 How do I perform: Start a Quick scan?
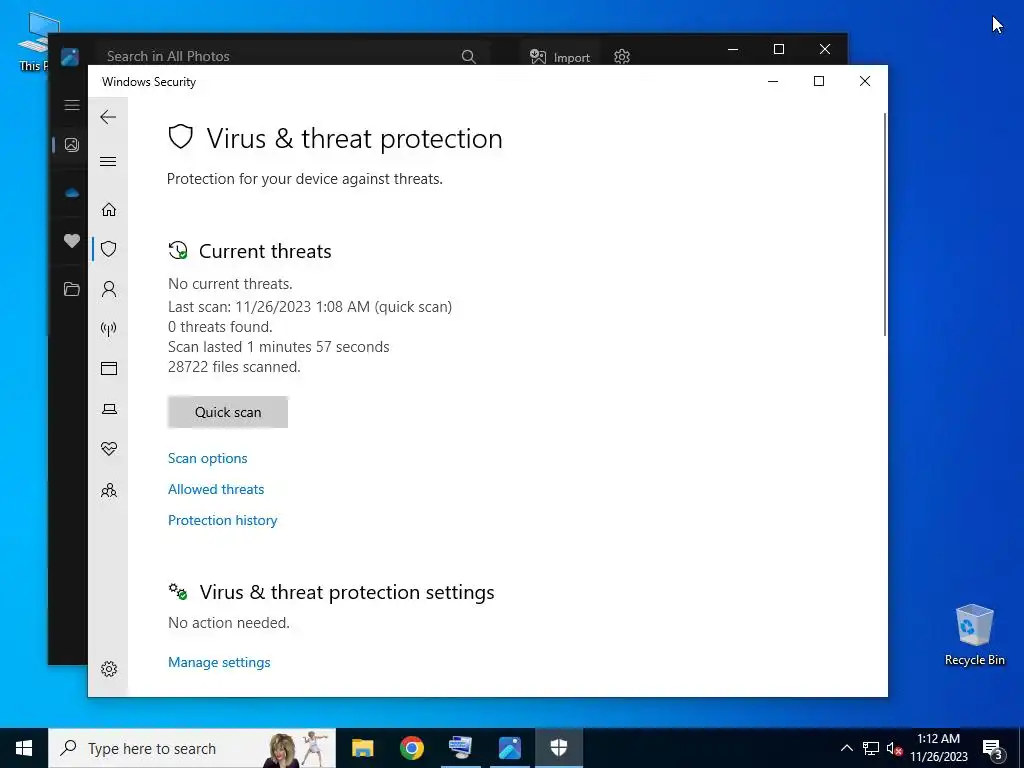(x=228, y=412)
